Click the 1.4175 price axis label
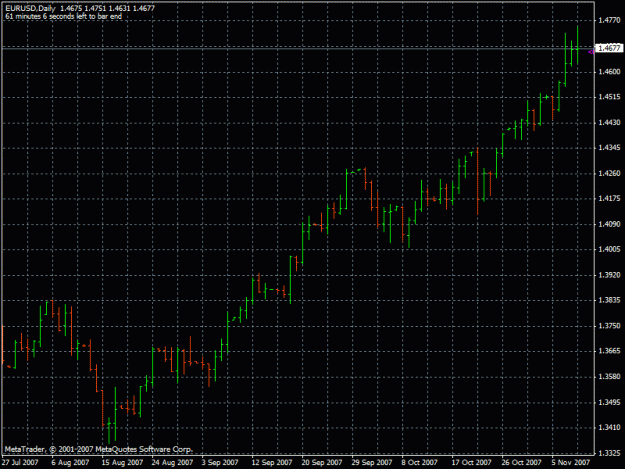 coord(610,198)
